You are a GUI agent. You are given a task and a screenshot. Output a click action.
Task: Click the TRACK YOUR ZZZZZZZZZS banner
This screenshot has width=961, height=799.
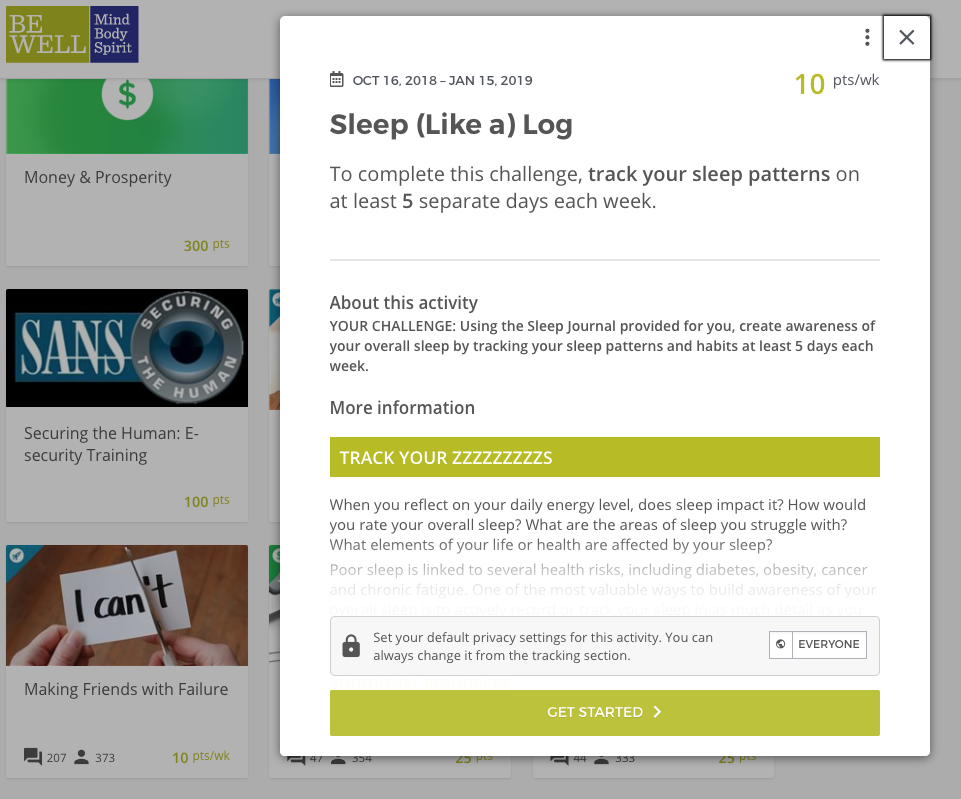[604, 457]
